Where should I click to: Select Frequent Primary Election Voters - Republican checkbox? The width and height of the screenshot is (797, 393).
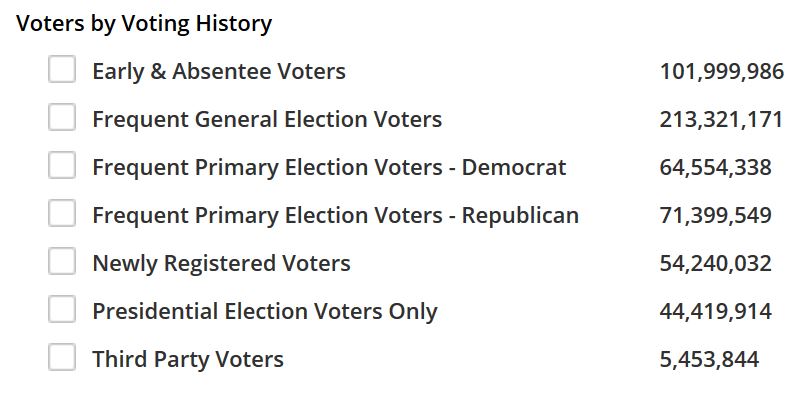pyautogui.click(x=62, y=213)
